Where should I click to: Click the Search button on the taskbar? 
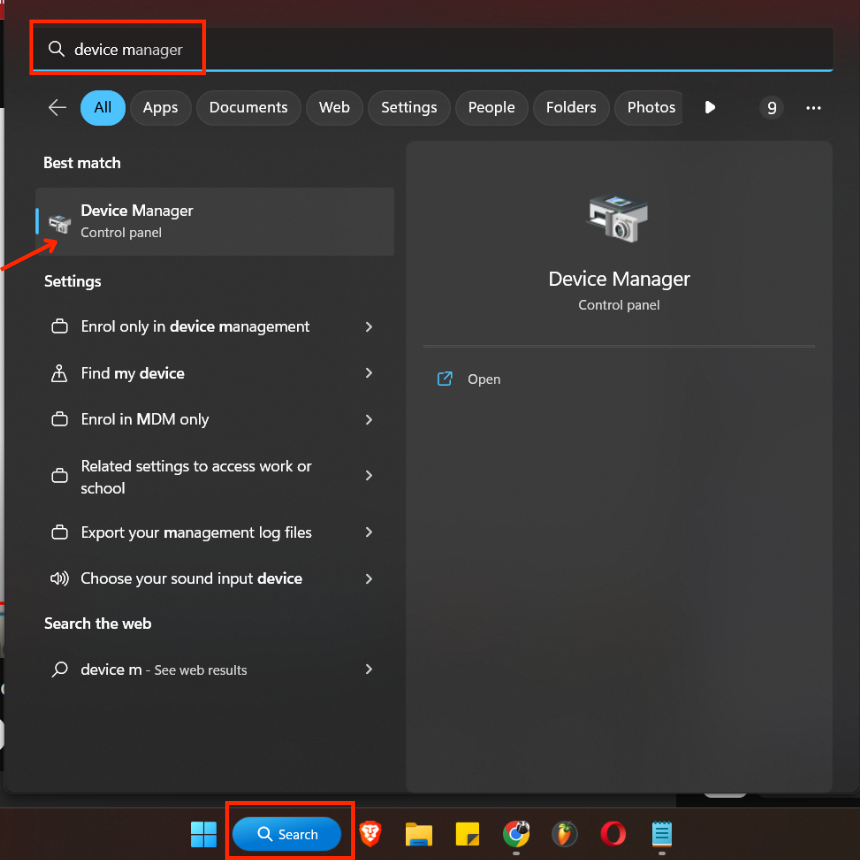tap(287, 834)
